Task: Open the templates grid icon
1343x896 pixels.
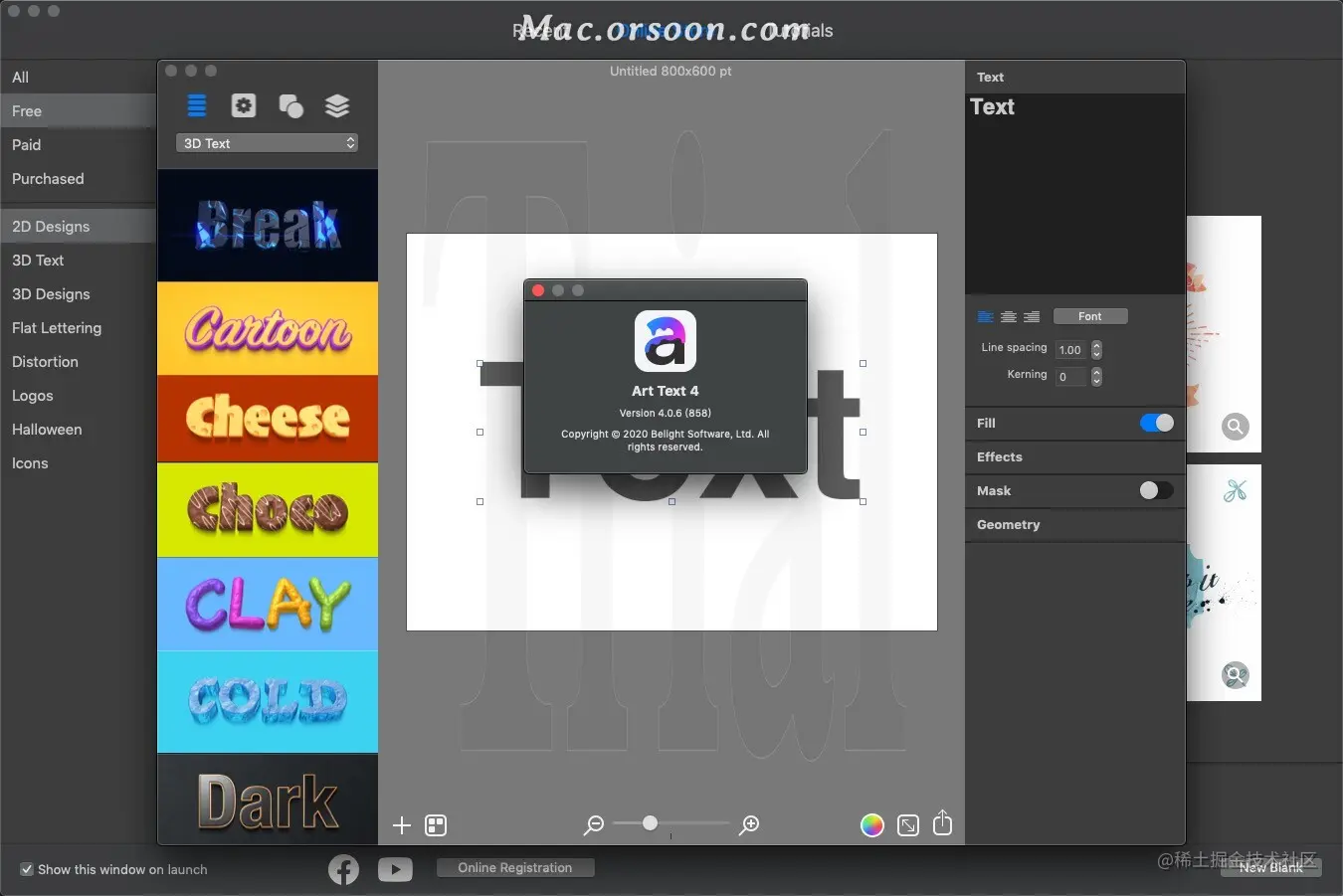Action: [x=436, y=824]
